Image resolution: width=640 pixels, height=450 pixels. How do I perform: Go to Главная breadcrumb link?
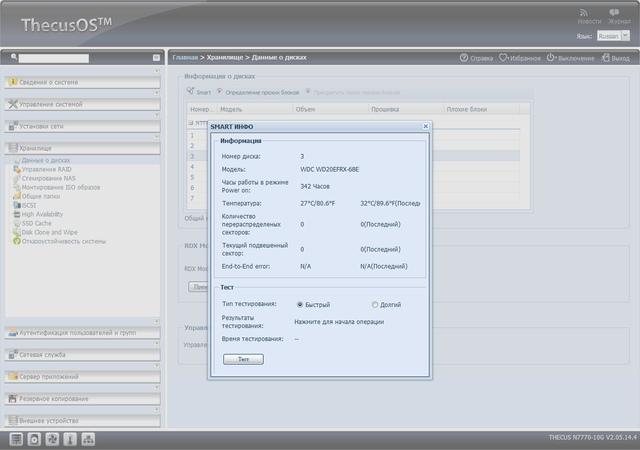point(185,58)
